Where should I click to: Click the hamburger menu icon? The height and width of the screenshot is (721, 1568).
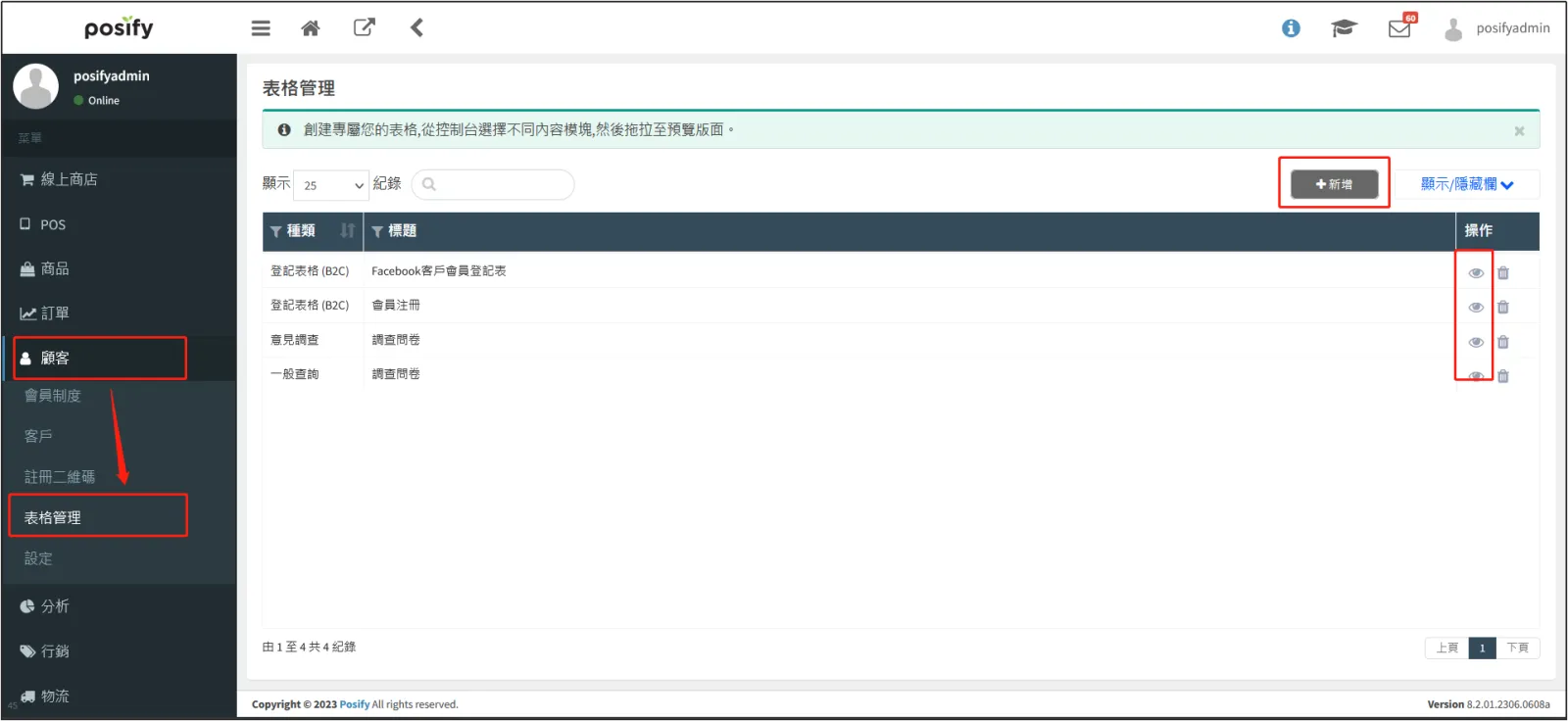pyautogui.click(x=261, y=28)
